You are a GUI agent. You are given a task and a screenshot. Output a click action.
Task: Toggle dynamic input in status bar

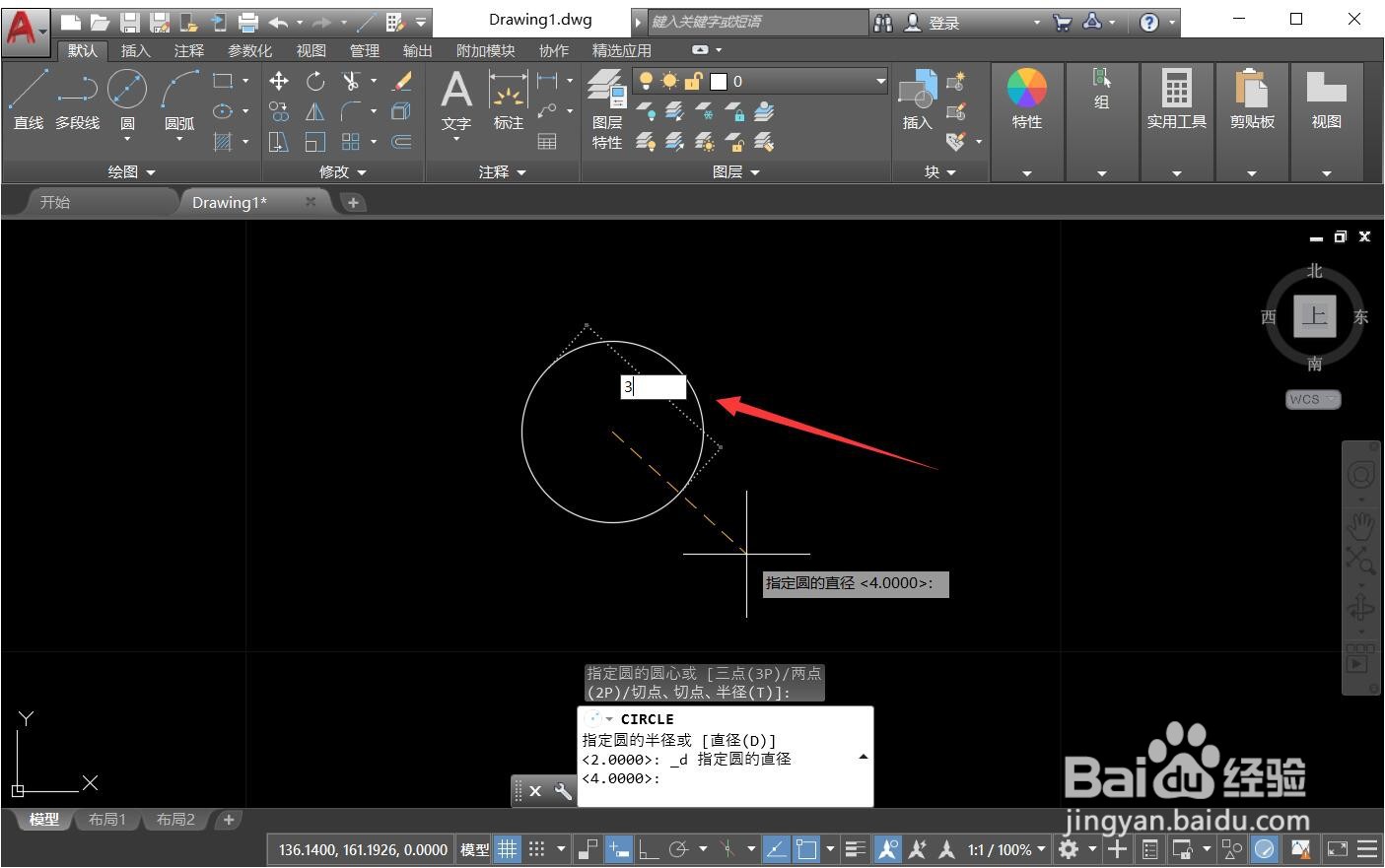[619, 849]
